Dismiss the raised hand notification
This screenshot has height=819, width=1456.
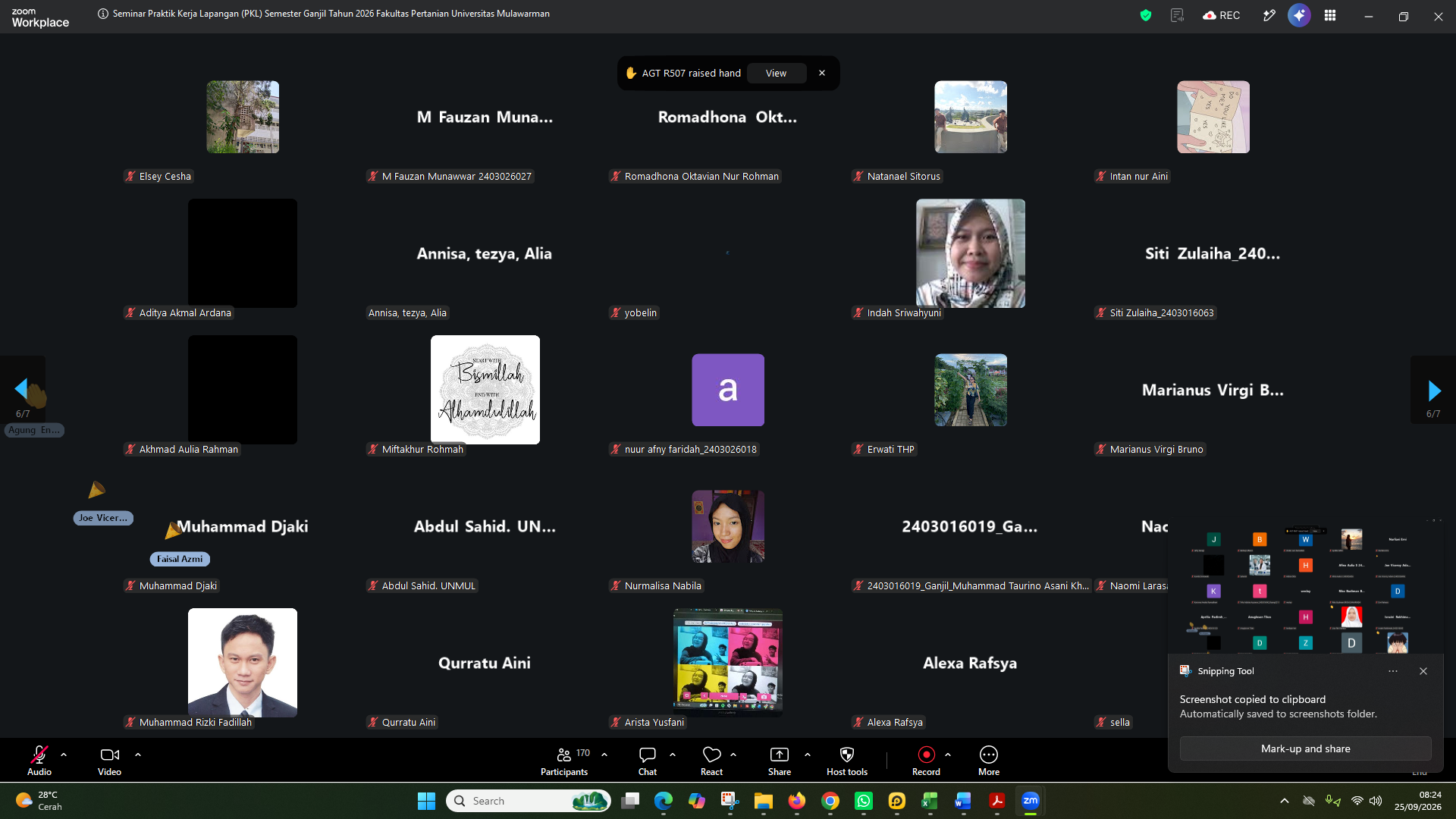click(822, 74)
